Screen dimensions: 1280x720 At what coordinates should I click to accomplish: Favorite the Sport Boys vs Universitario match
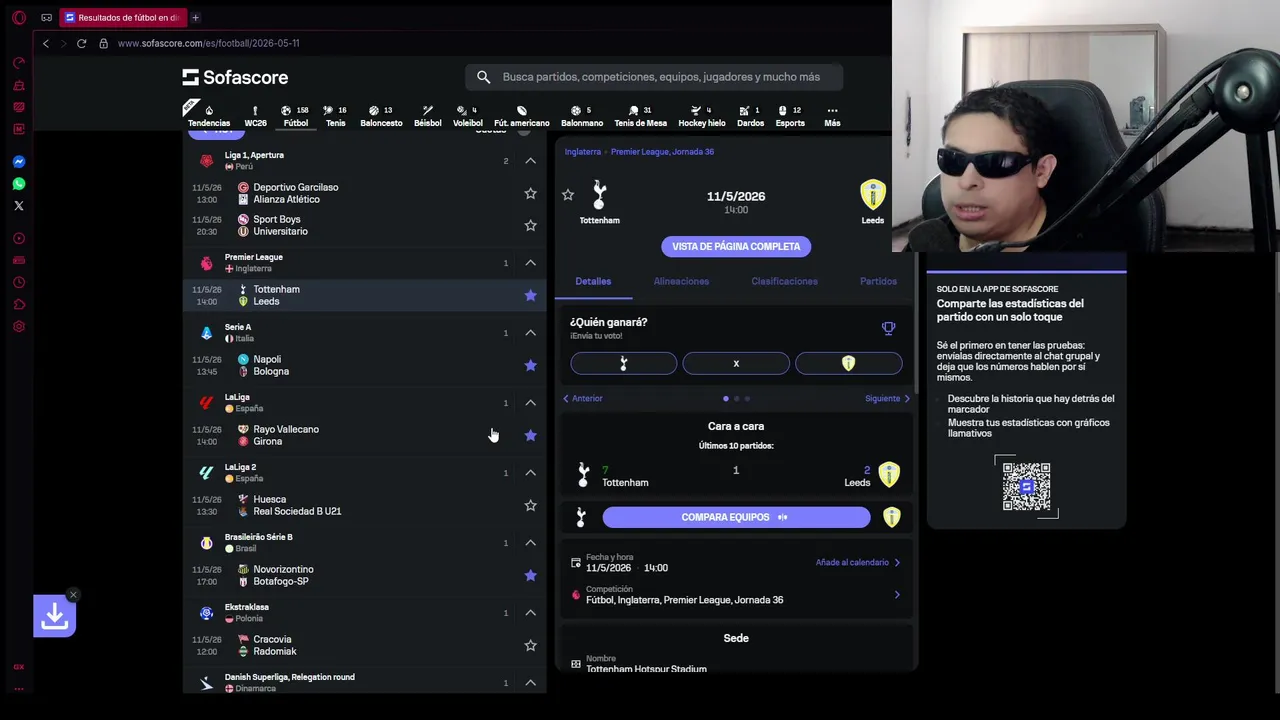[x=530, y=225]
